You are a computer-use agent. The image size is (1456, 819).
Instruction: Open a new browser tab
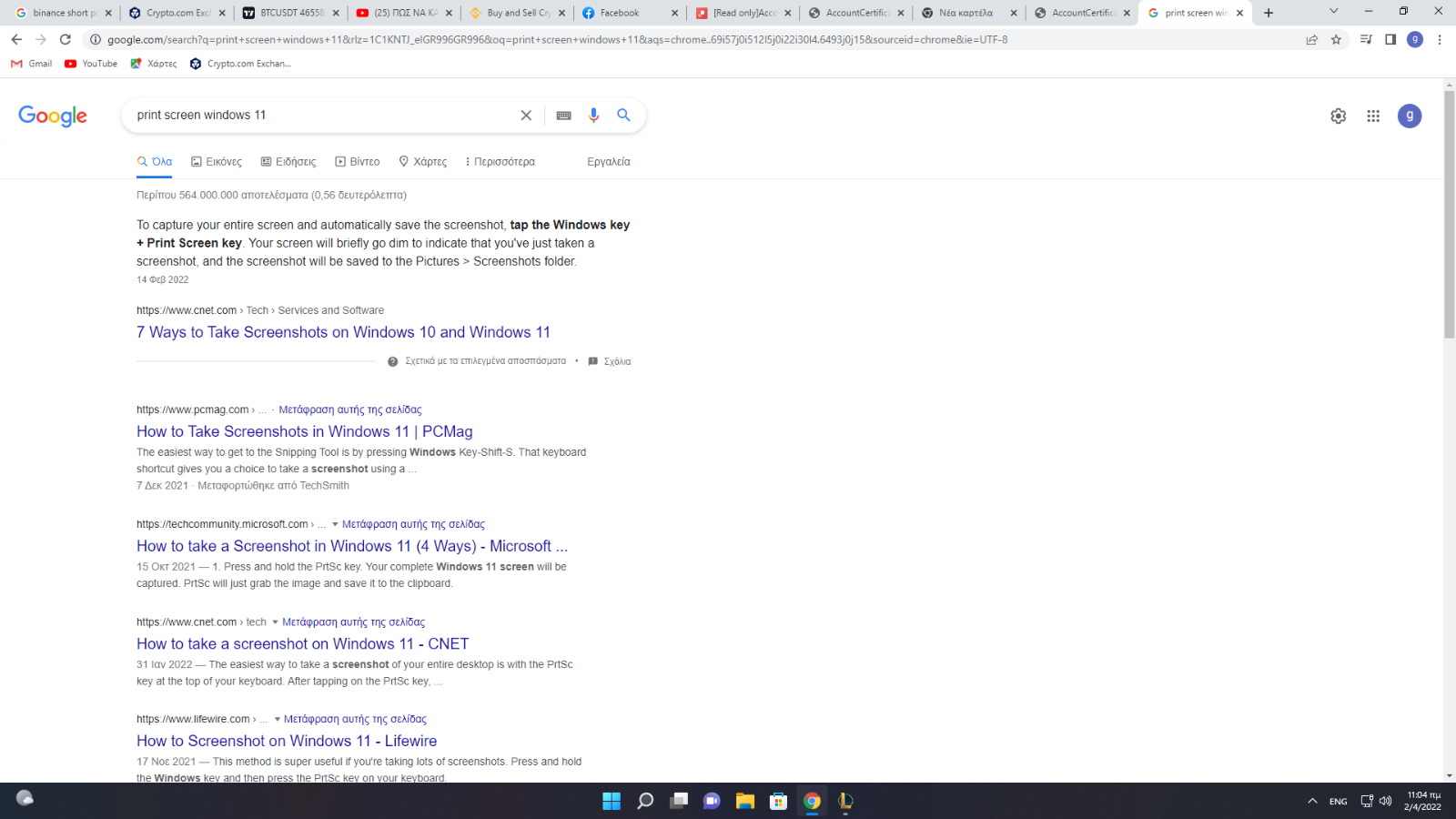(x=1269, y=13)
